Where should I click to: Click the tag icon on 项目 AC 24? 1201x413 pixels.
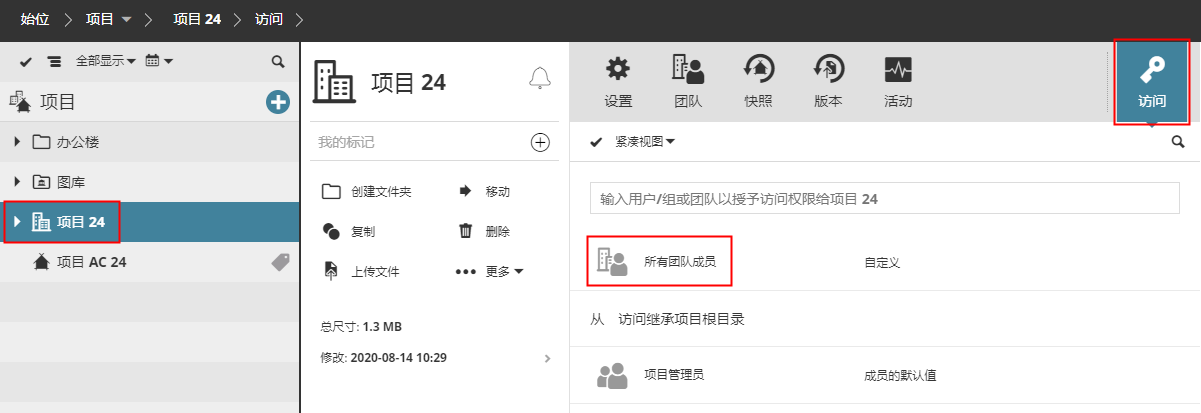pos(281,262)
